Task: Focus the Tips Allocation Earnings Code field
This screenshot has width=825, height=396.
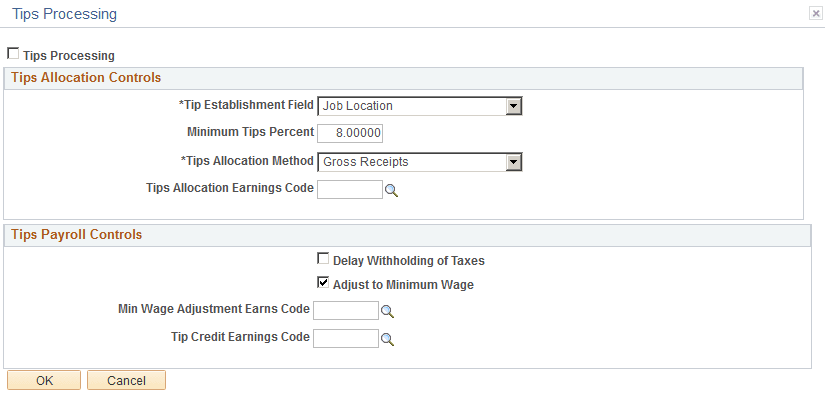Action: 350,189
